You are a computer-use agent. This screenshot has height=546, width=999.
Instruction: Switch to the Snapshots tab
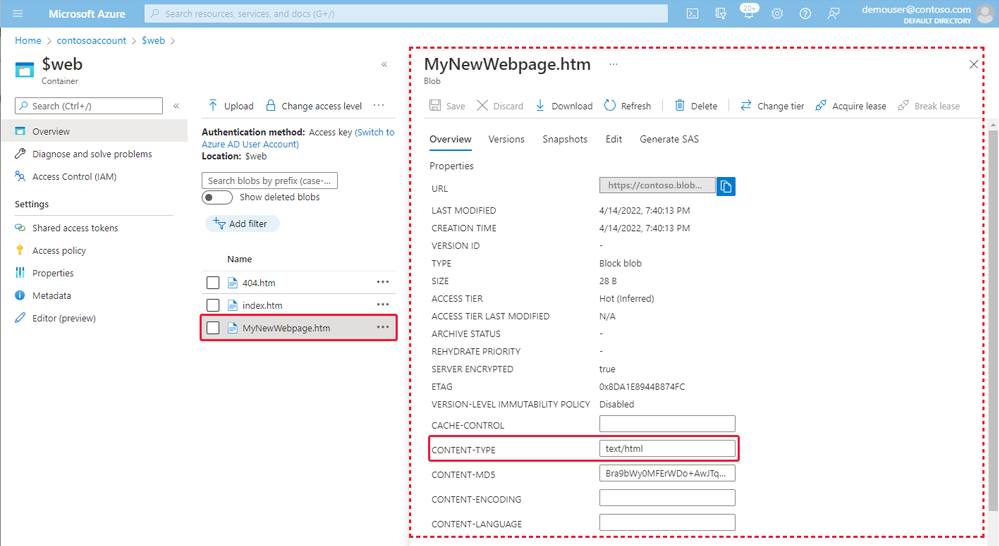564,139
